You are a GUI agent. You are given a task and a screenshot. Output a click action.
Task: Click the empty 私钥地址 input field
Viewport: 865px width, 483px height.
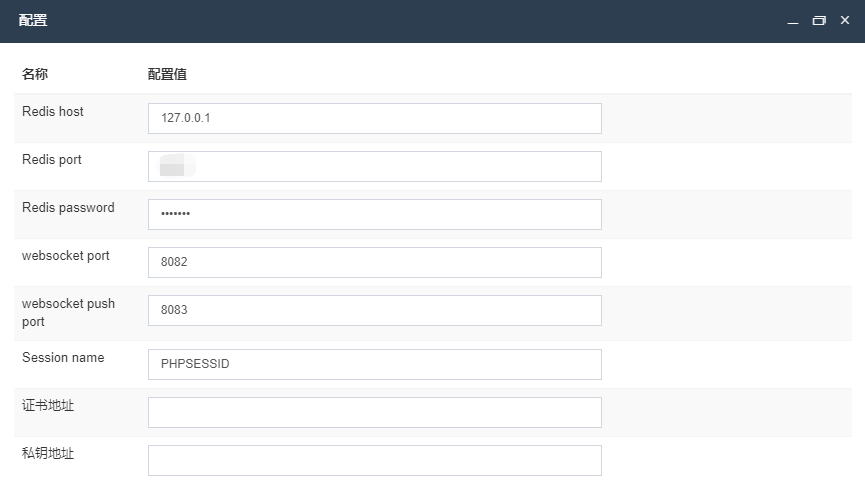(x=374, y=460)
